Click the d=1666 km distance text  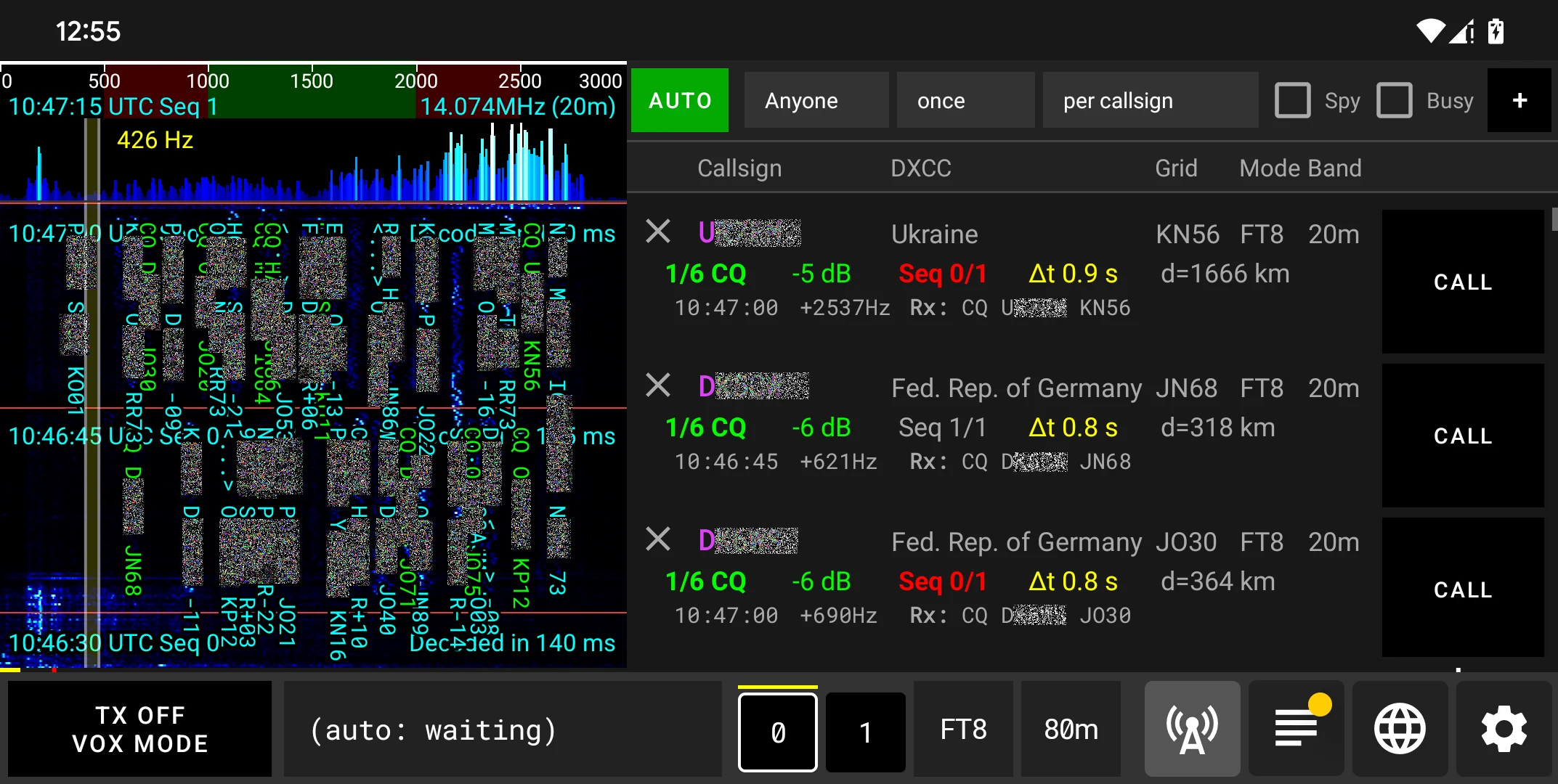click(1225, 274)
